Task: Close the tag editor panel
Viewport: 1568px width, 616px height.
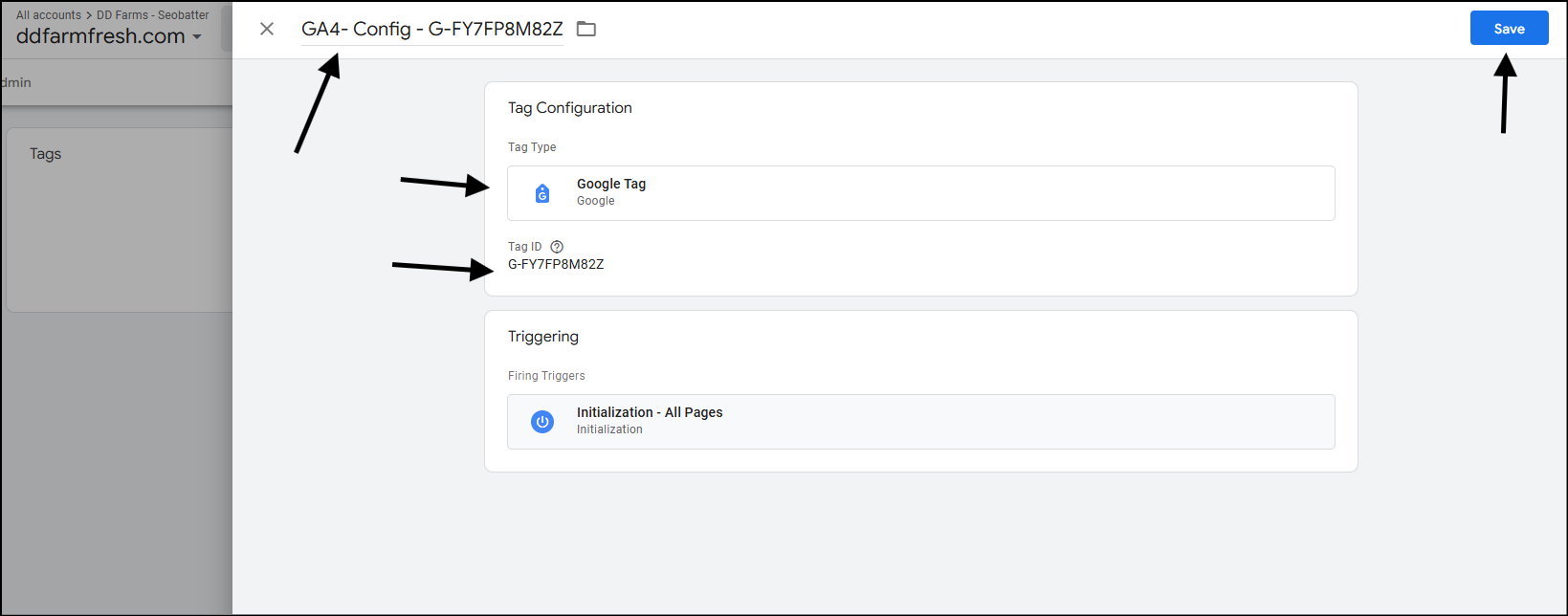Action: [x=267, y=29]
